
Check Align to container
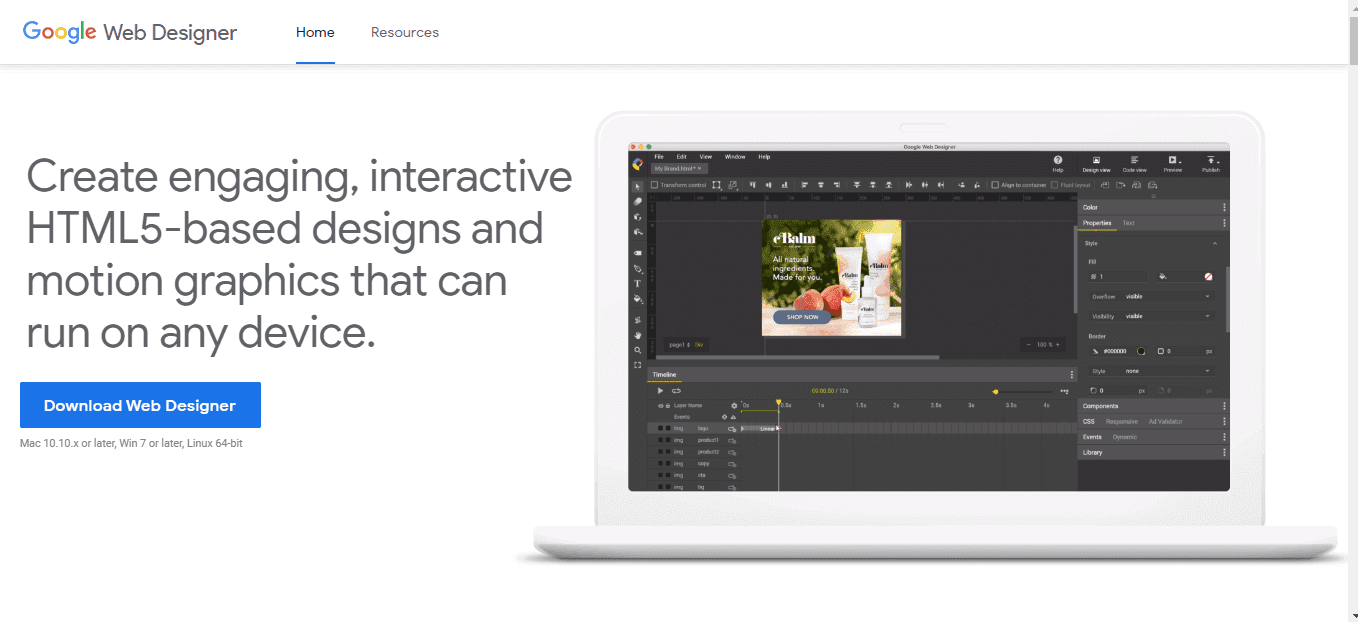[995, 184]
